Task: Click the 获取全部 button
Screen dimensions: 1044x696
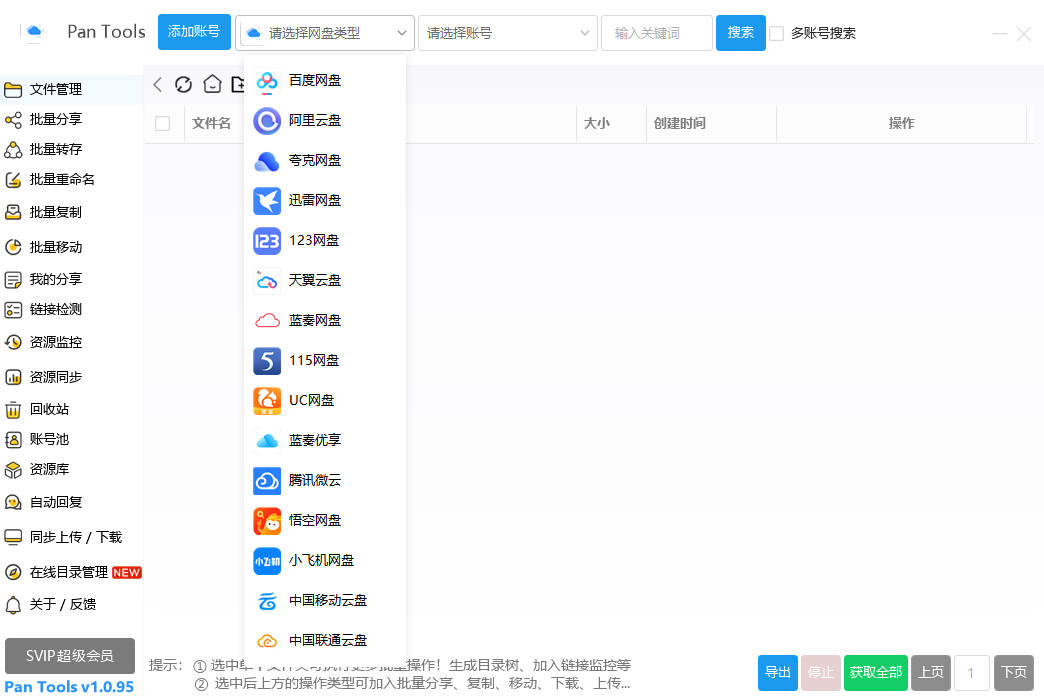Action: coord(875,672)
